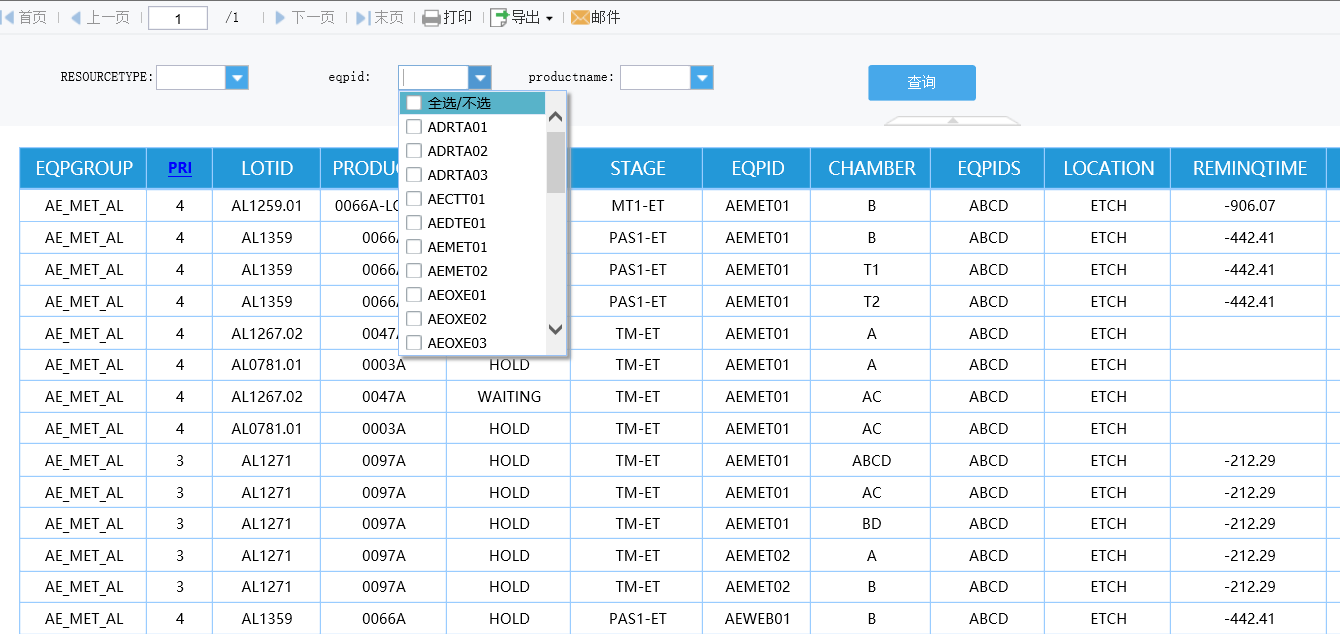1340x634 pixels.
Task: Check the ADRTA03 checkbox
Action: pos(414,175)
